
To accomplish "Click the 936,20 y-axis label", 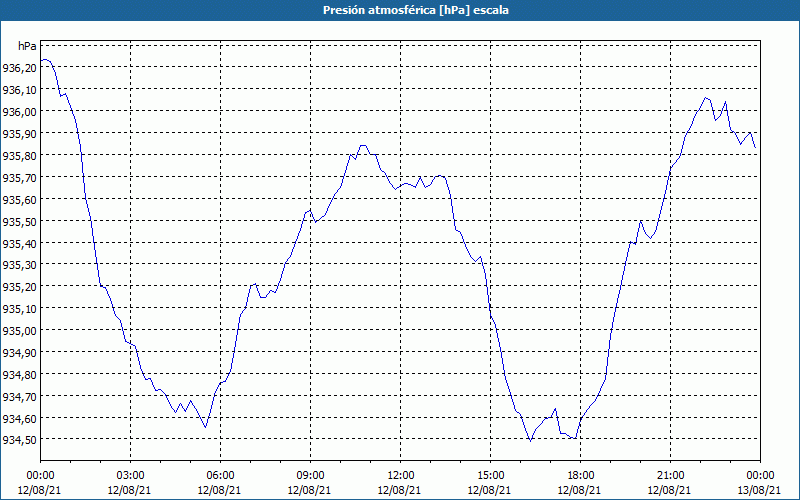I will (x=19, y=67).
